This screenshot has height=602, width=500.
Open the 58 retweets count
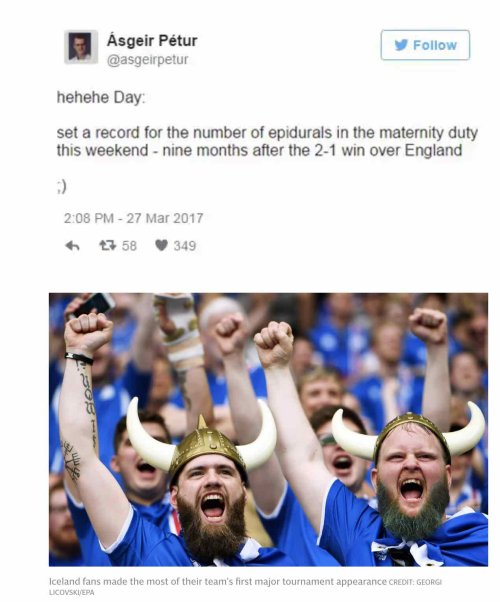(129, 246)
